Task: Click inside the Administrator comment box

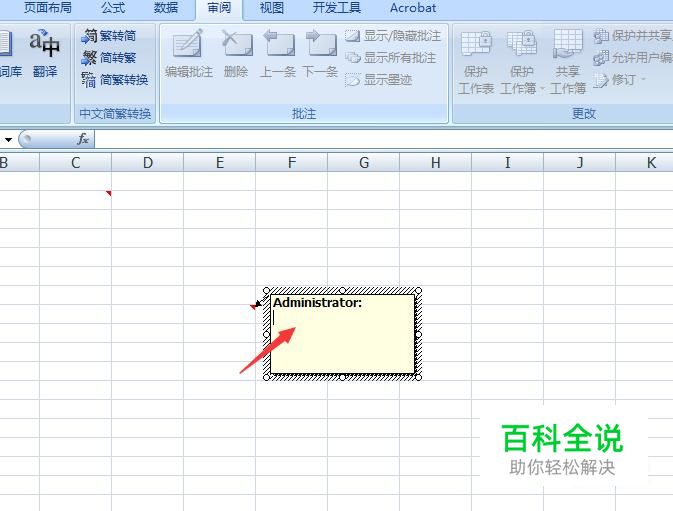Action: [x=343, y=334]
